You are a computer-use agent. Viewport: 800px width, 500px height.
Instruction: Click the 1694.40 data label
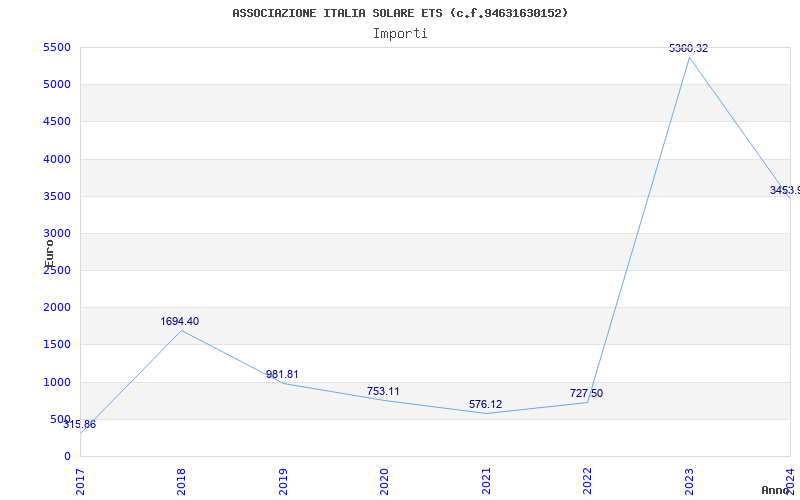point(180,321)
